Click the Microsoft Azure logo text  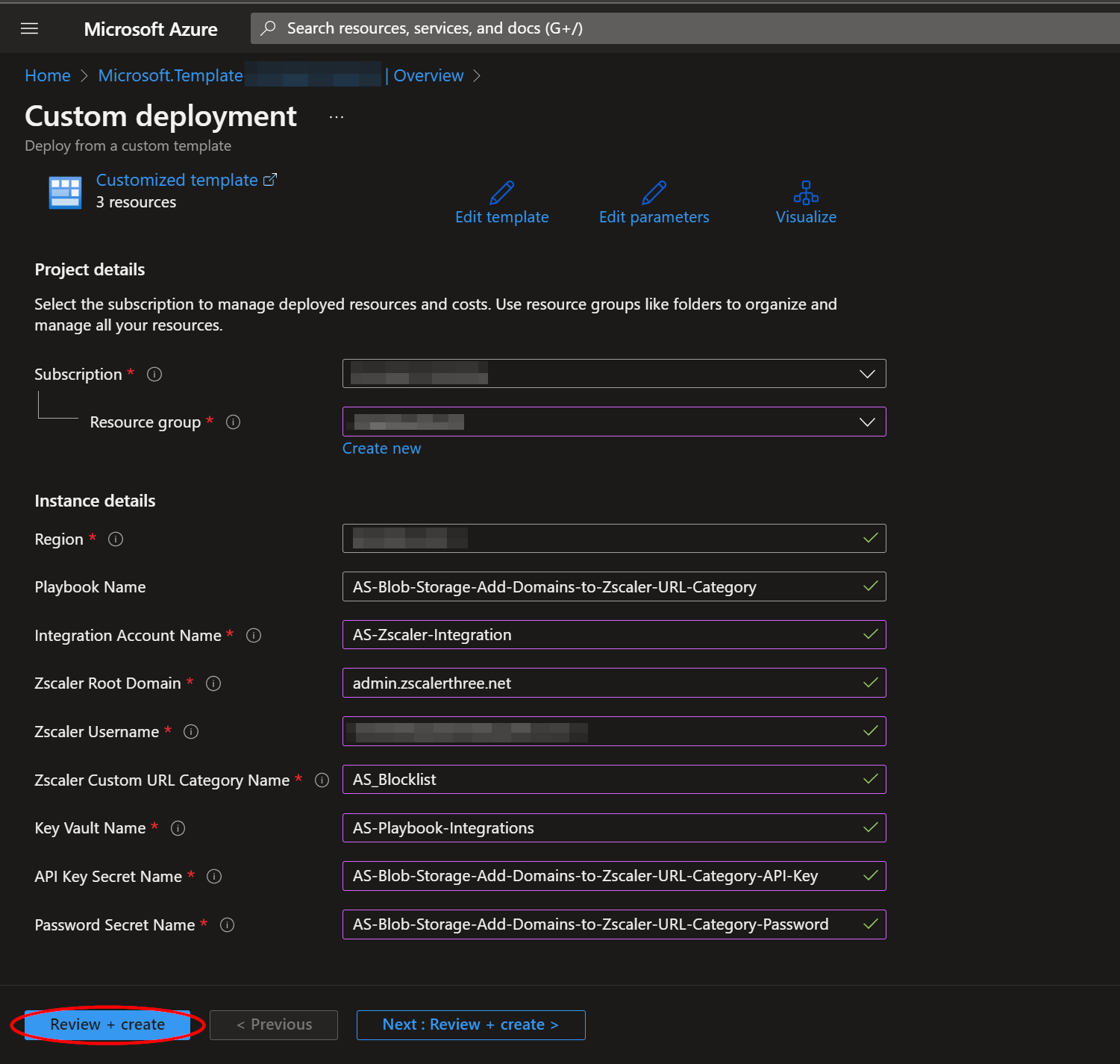point(151,29)
